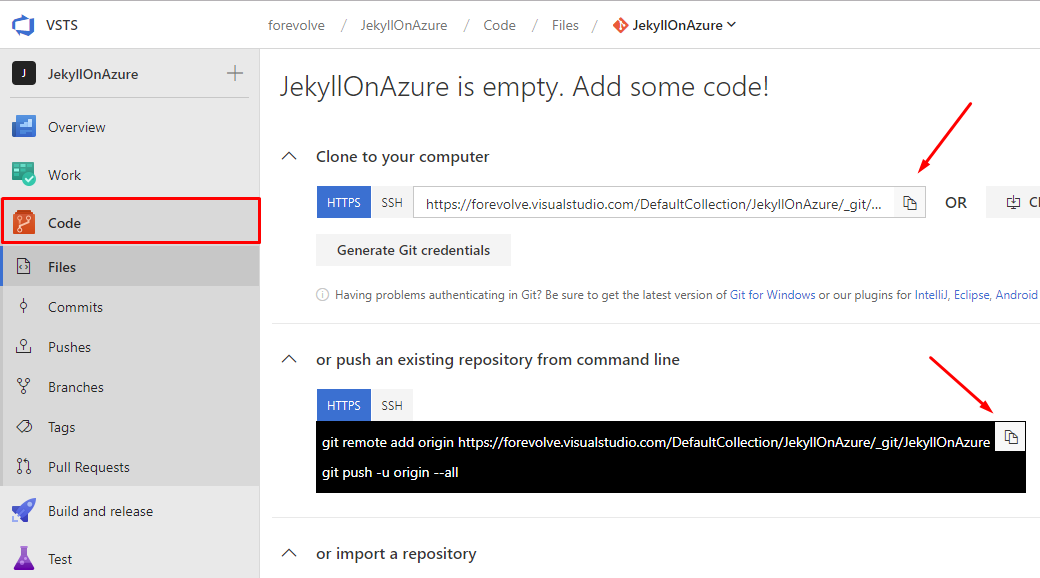Collapse or import a repository section
The height and width of the screenshot is (578, 1040).
click(x=289, y=553)
